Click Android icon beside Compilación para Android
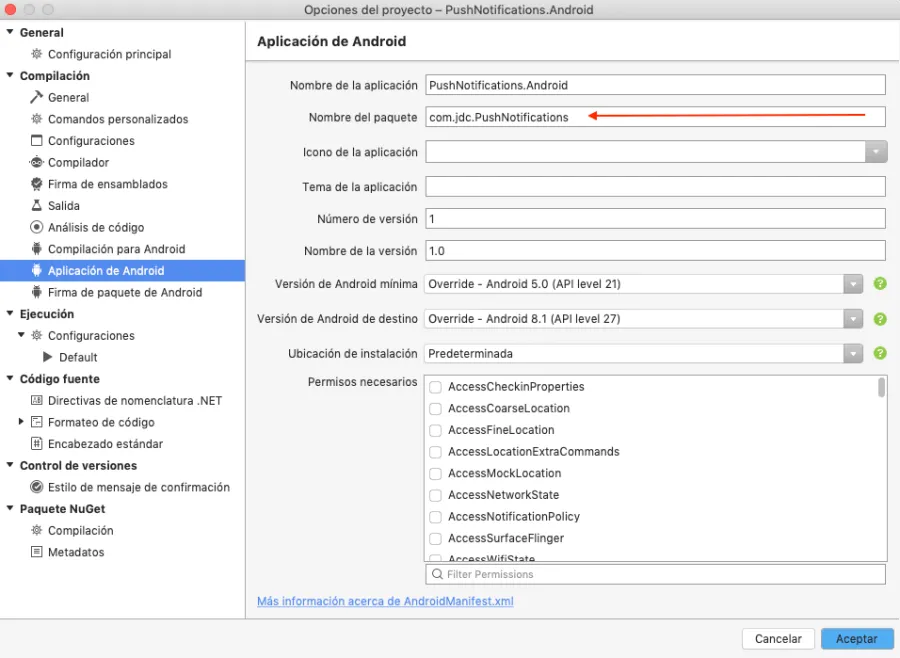 tap(37, 249)
